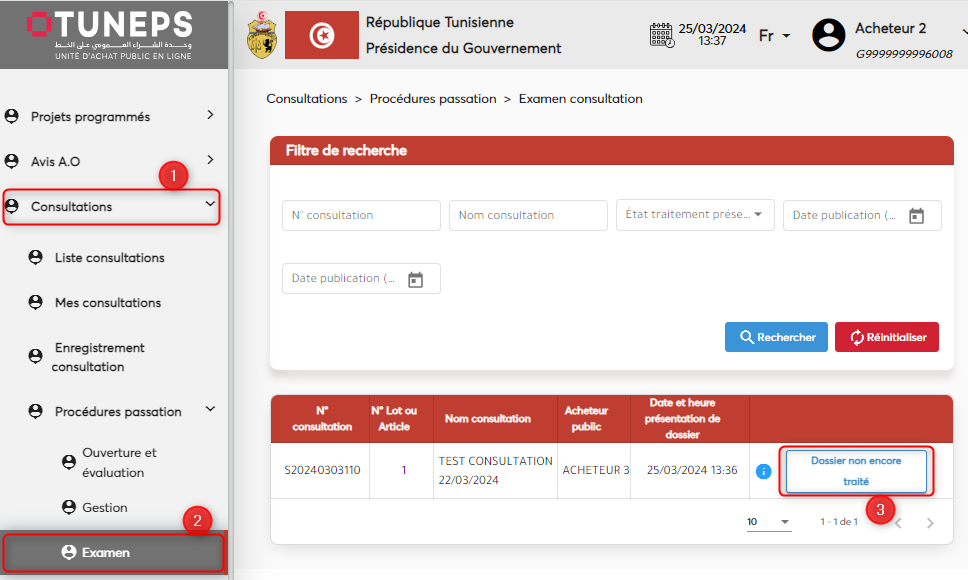Change rows per page from 10
The height and width of the screenshot is (580, 968).
tap(769, 522)
